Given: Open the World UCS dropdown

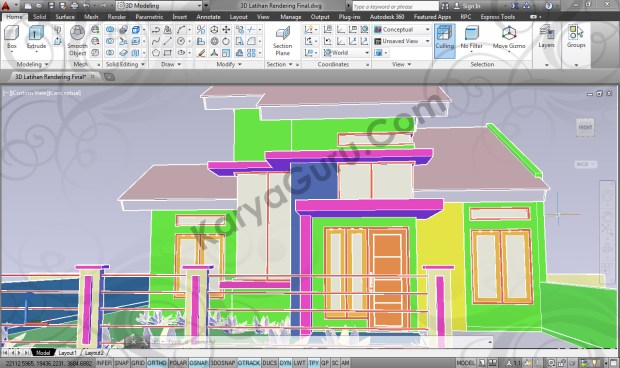Looking at the screenshot, I should pos(346,53).
